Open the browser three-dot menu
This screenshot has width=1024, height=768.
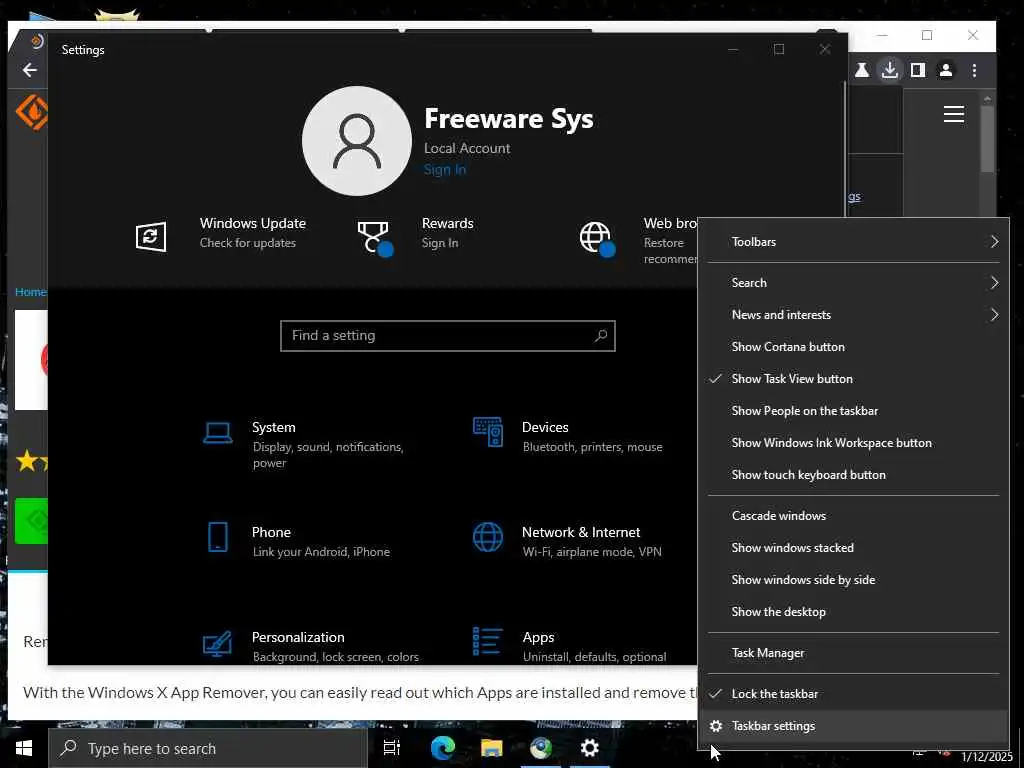(x=974, y=70)
